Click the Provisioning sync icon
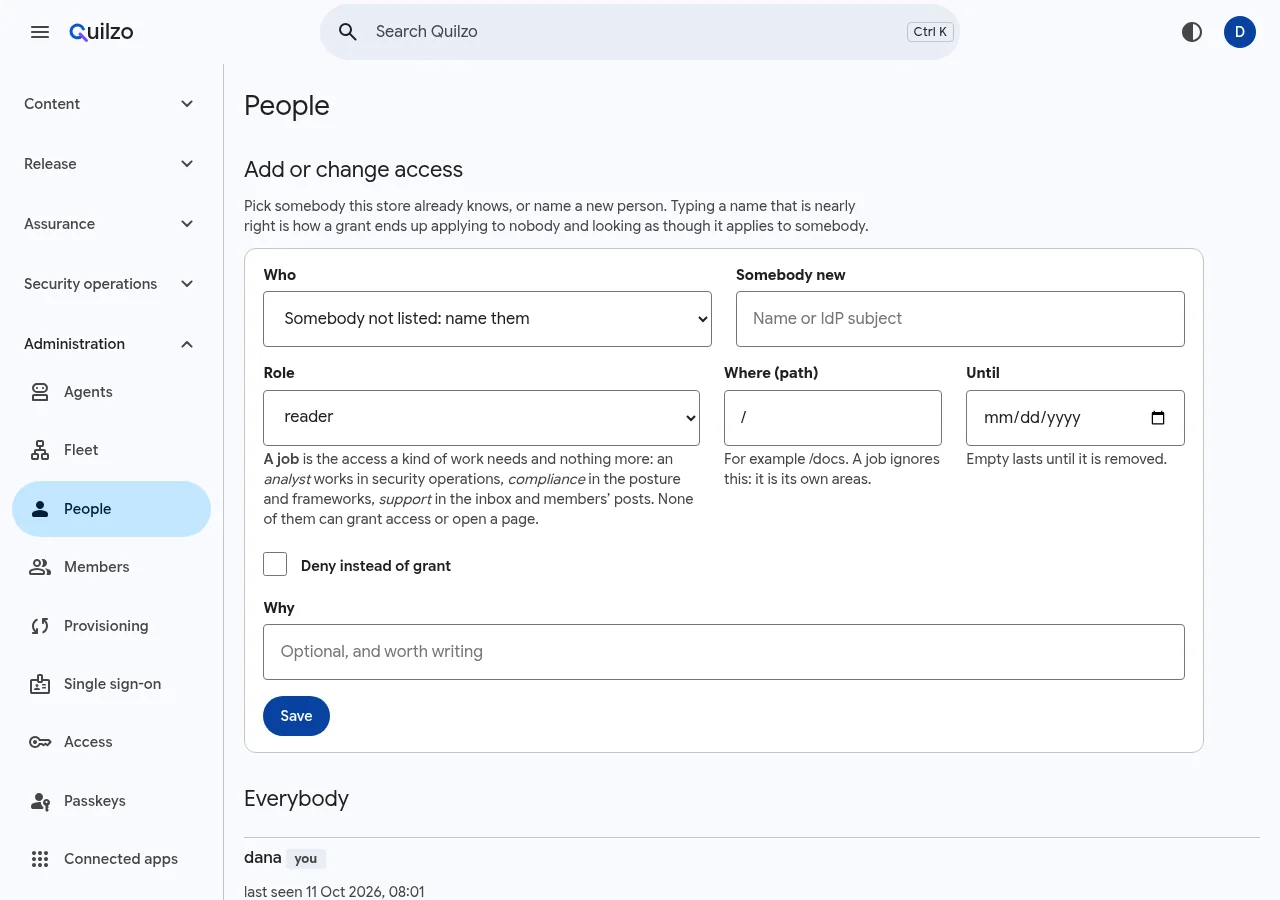 (40, 626)
